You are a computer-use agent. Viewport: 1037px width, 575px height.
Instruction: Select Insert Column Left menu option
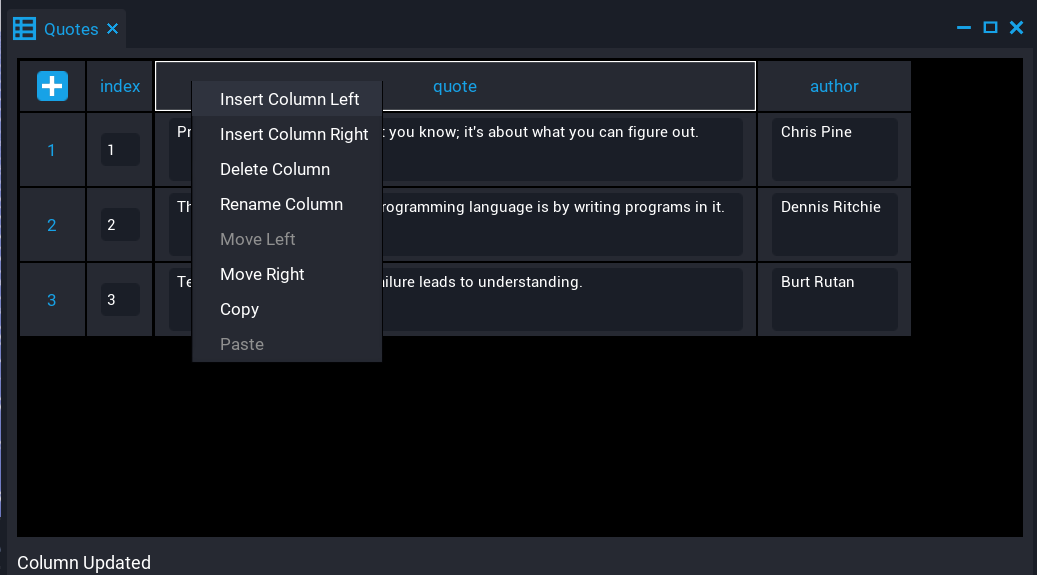289,99
